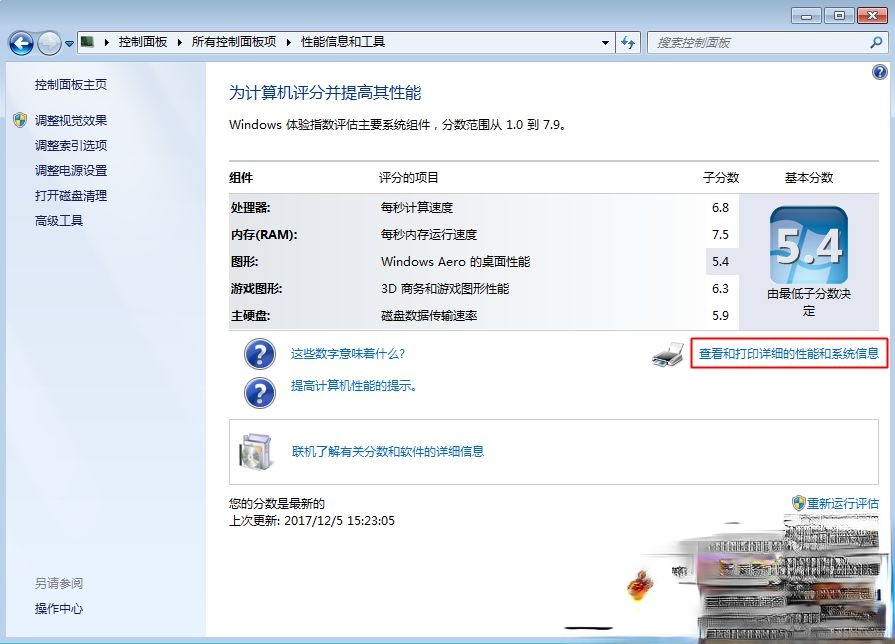The height and width of the screenshot is (644, 895).
Task: Click the 子分数 column header
Action: 721,178
